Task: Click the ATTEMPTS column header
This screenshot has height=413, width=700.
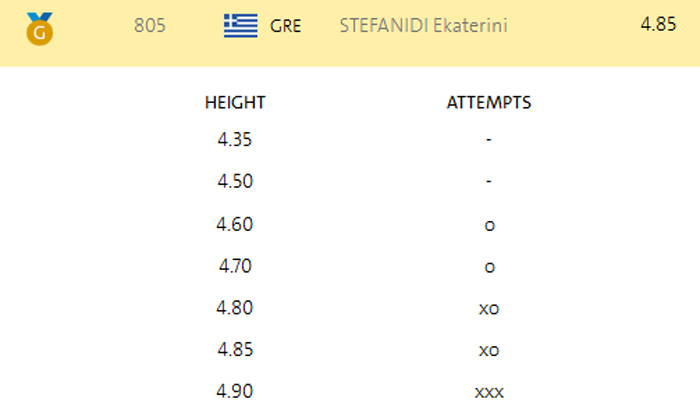Action: coord(488,102)
